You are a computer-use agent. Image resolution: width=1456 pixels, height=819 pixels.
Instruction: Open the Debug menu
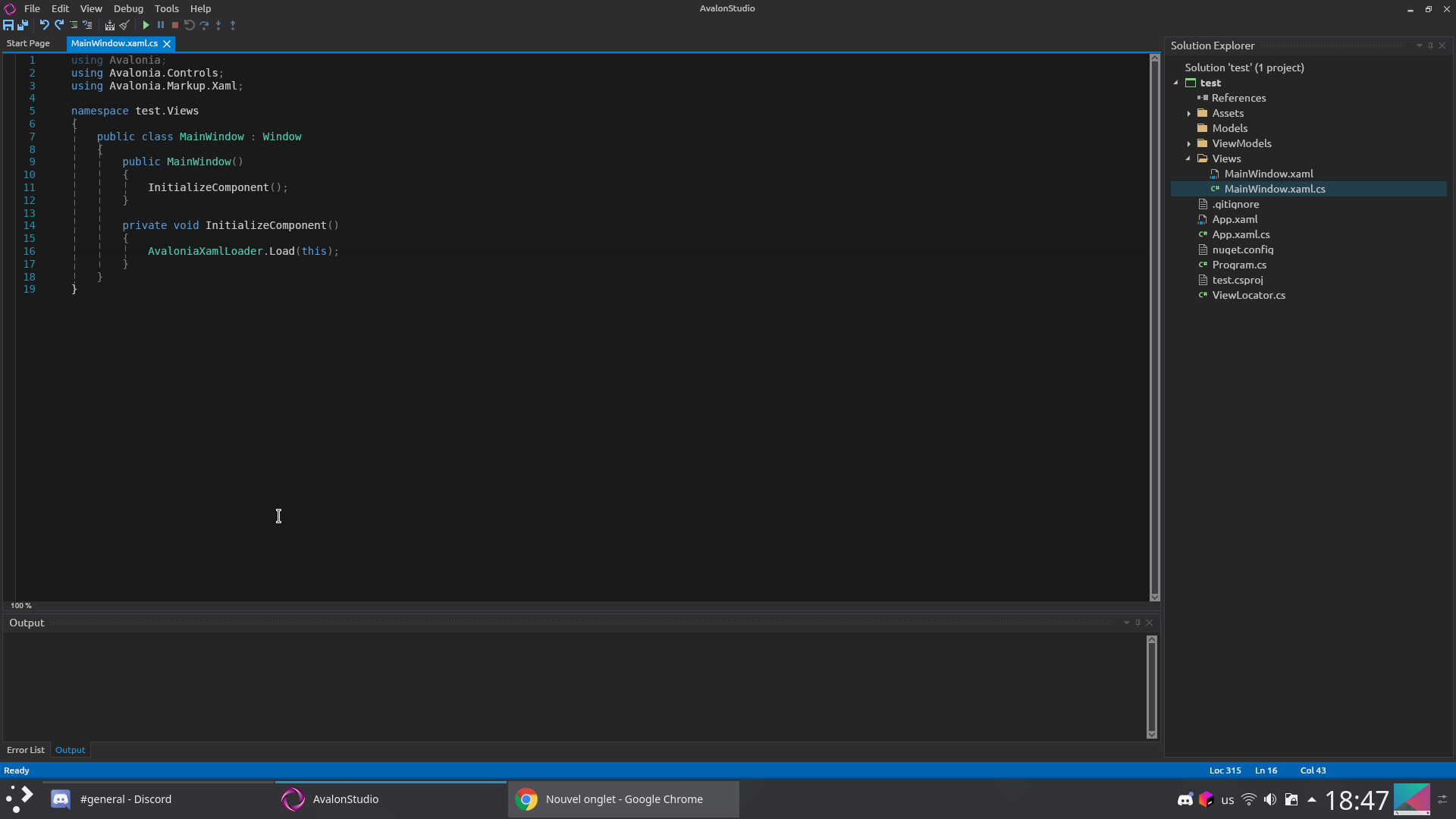127,8
